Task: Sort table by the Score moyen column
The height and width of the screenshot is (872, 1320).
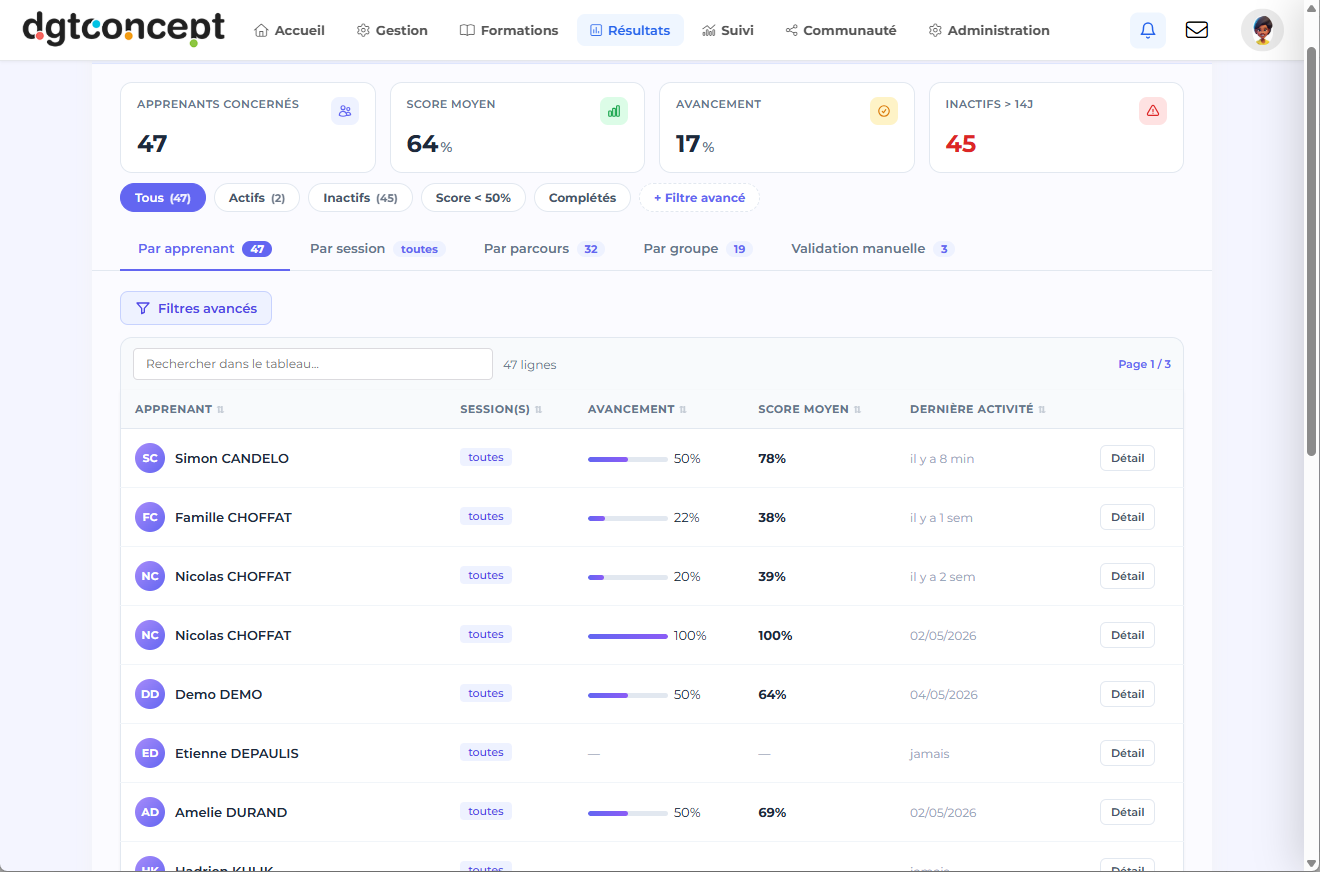Action: pyautogui.click(x=809, y=409)
